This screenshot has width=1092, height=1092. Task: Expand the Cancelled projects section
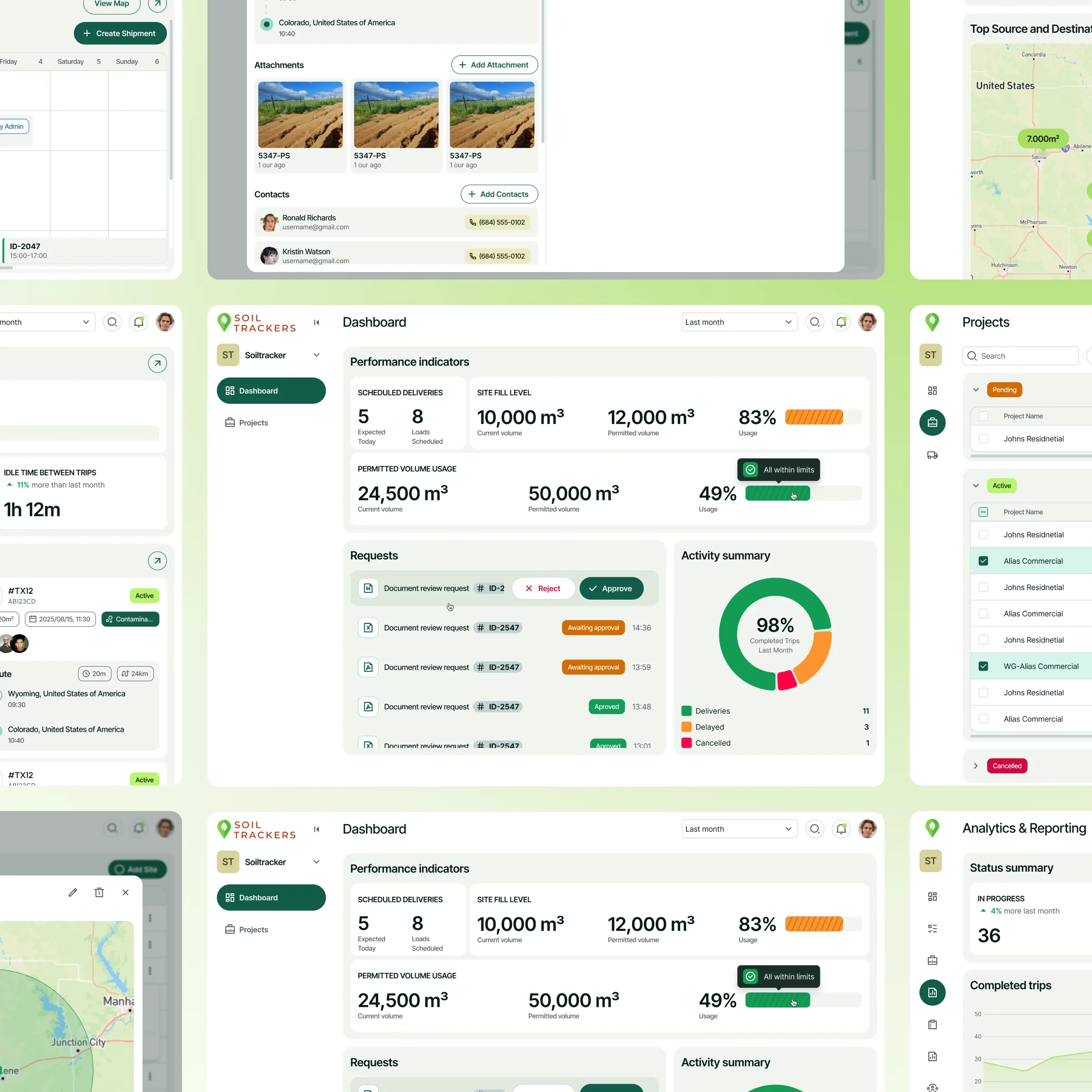(976, 766)
